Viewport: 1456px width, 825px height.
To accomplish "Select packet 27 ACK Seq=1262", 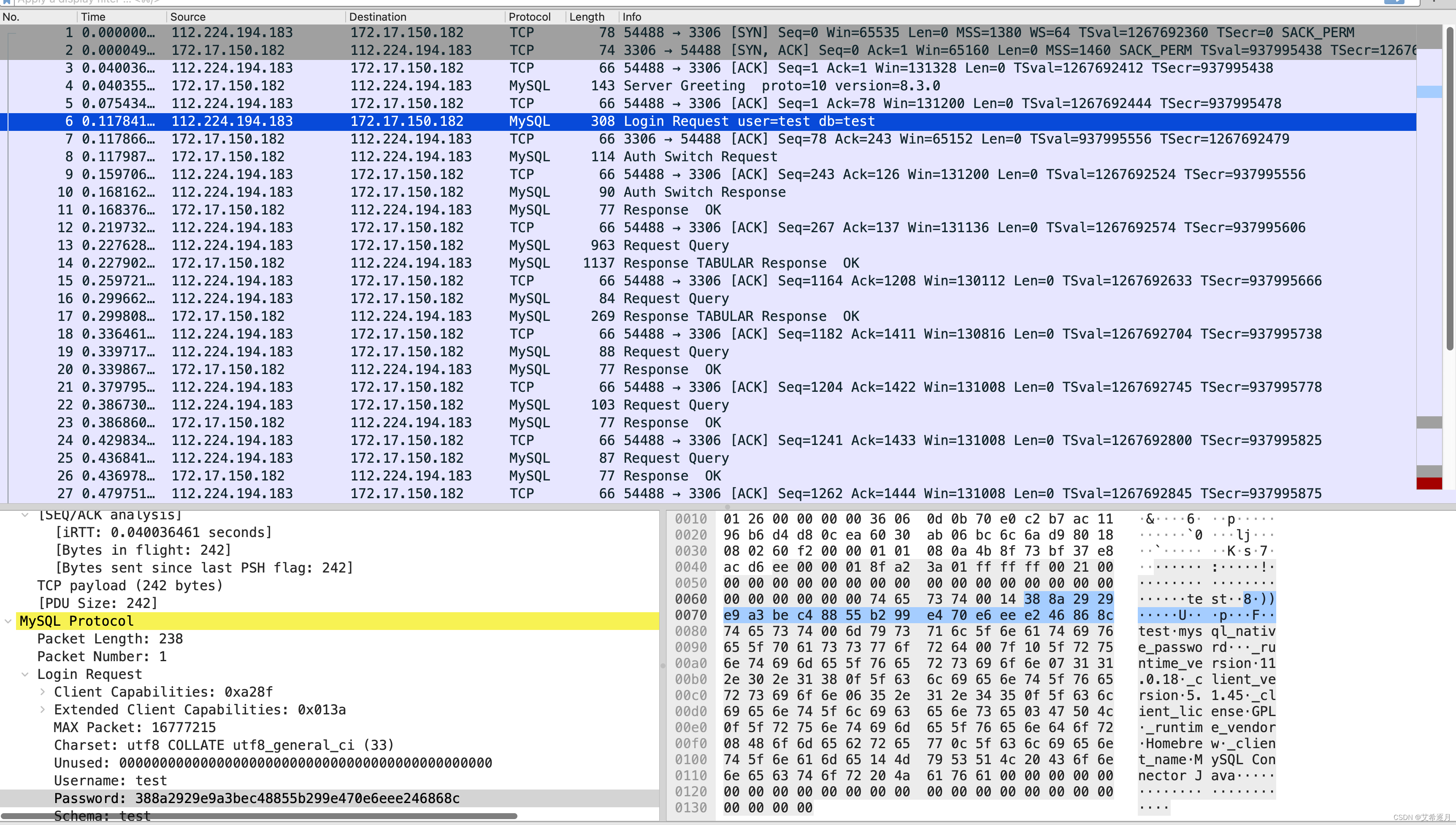I will point(708,494).
